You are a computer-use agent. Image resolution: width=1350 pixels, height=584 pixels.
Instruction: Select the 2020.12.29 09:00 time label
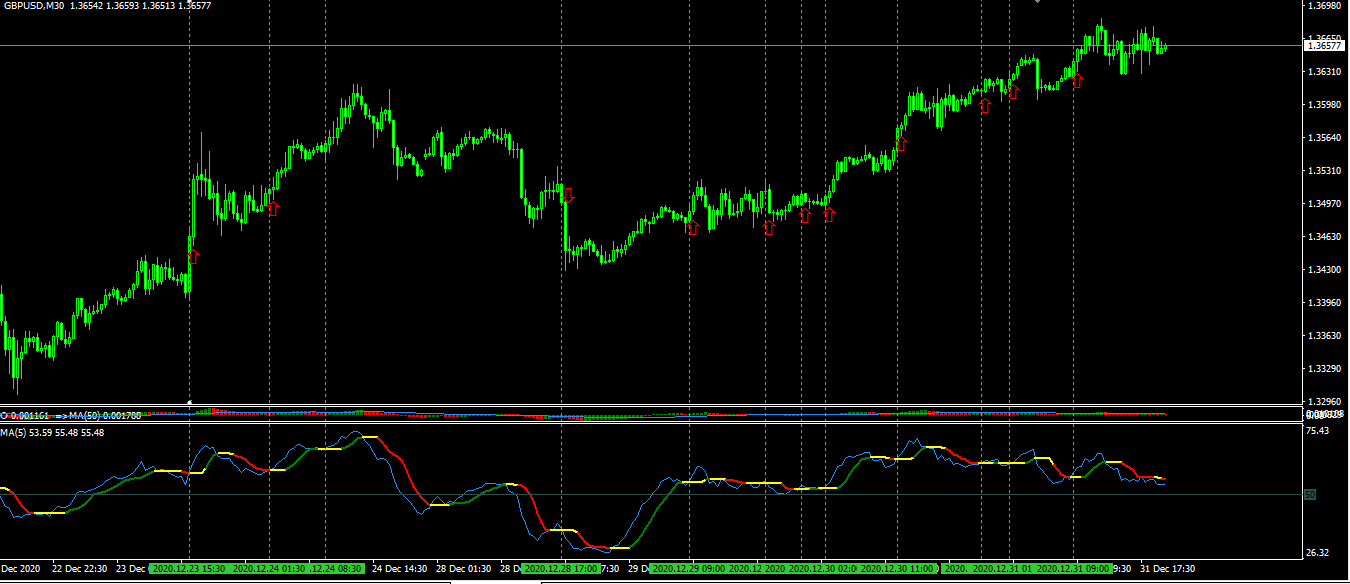coord(688,569)
